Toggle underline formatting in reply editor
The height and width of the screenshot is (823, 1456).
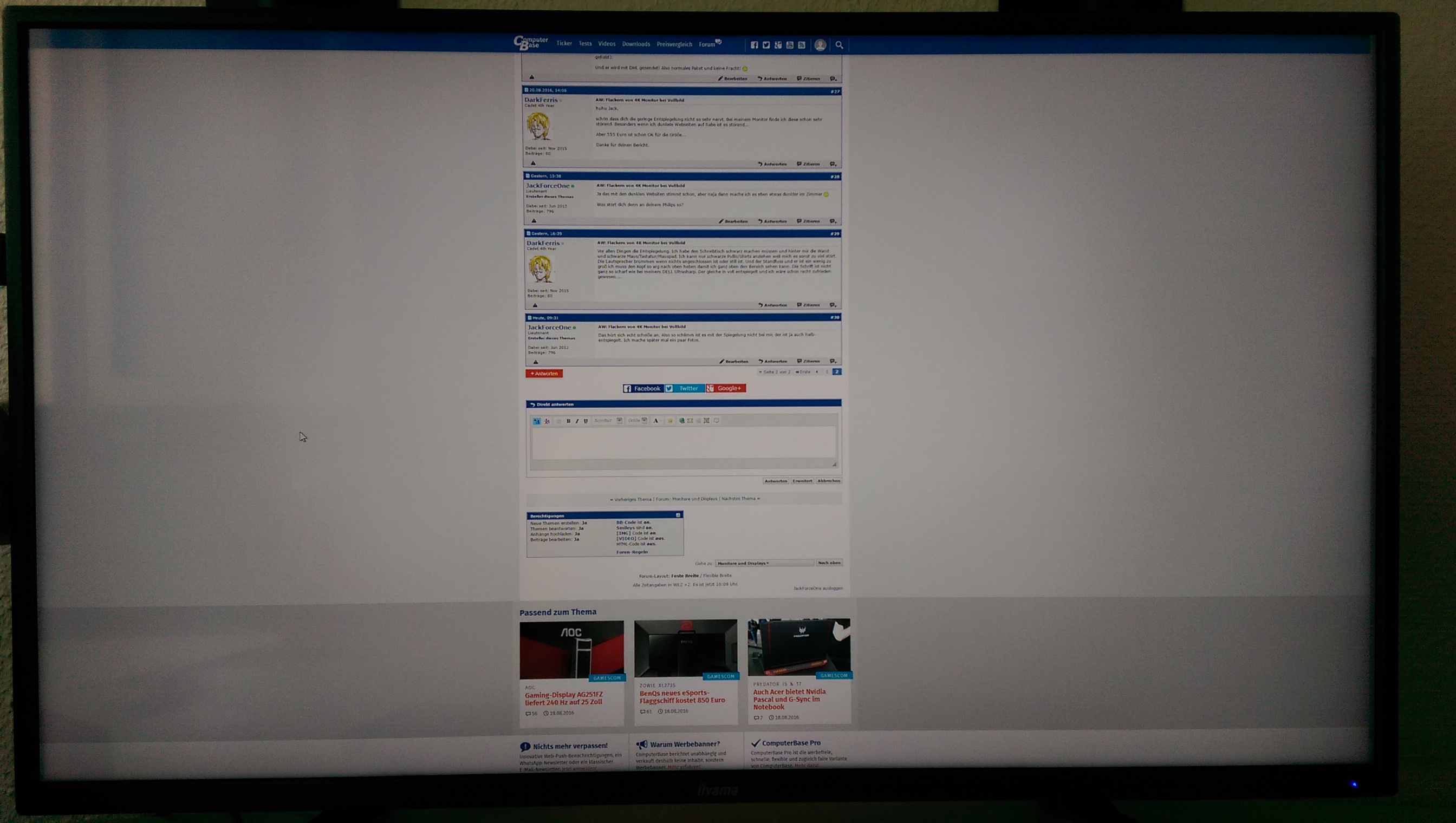[586, 421]
